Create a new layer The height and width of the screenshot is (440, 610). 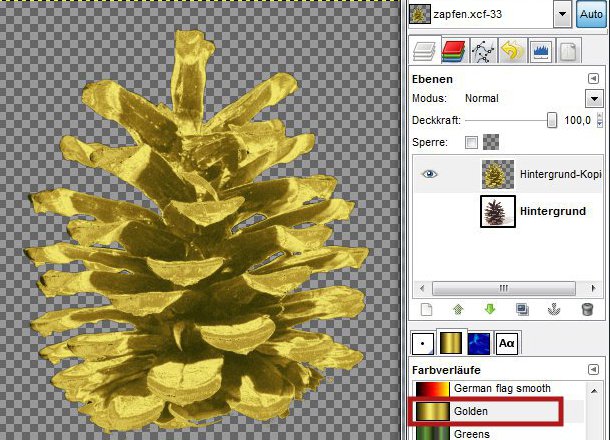[x=426, y=310]
